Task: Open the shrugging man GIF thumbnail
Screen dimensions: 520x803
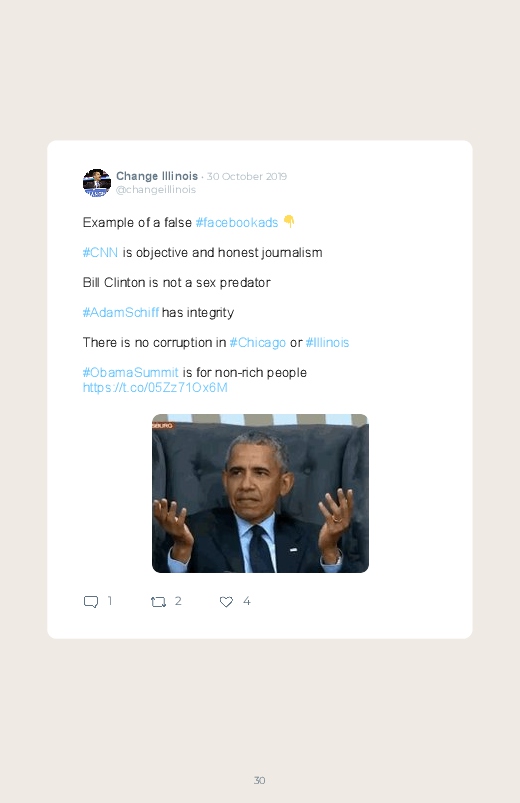Action: point(260,493)
